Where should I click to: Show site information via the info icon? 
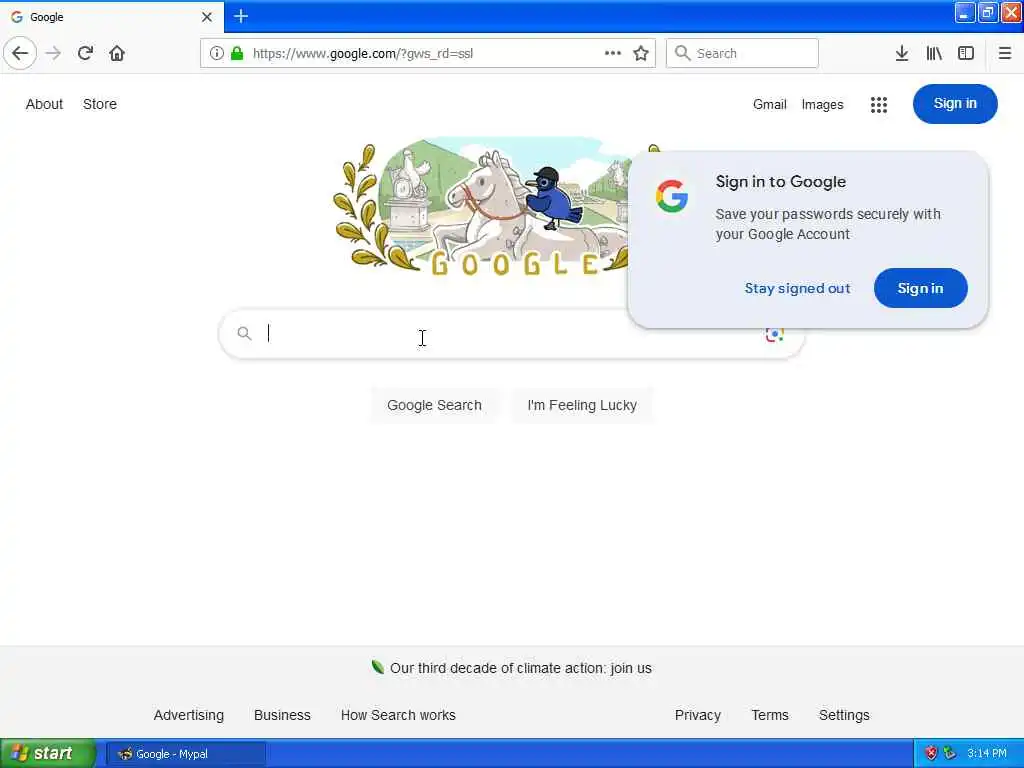point(217,53)
